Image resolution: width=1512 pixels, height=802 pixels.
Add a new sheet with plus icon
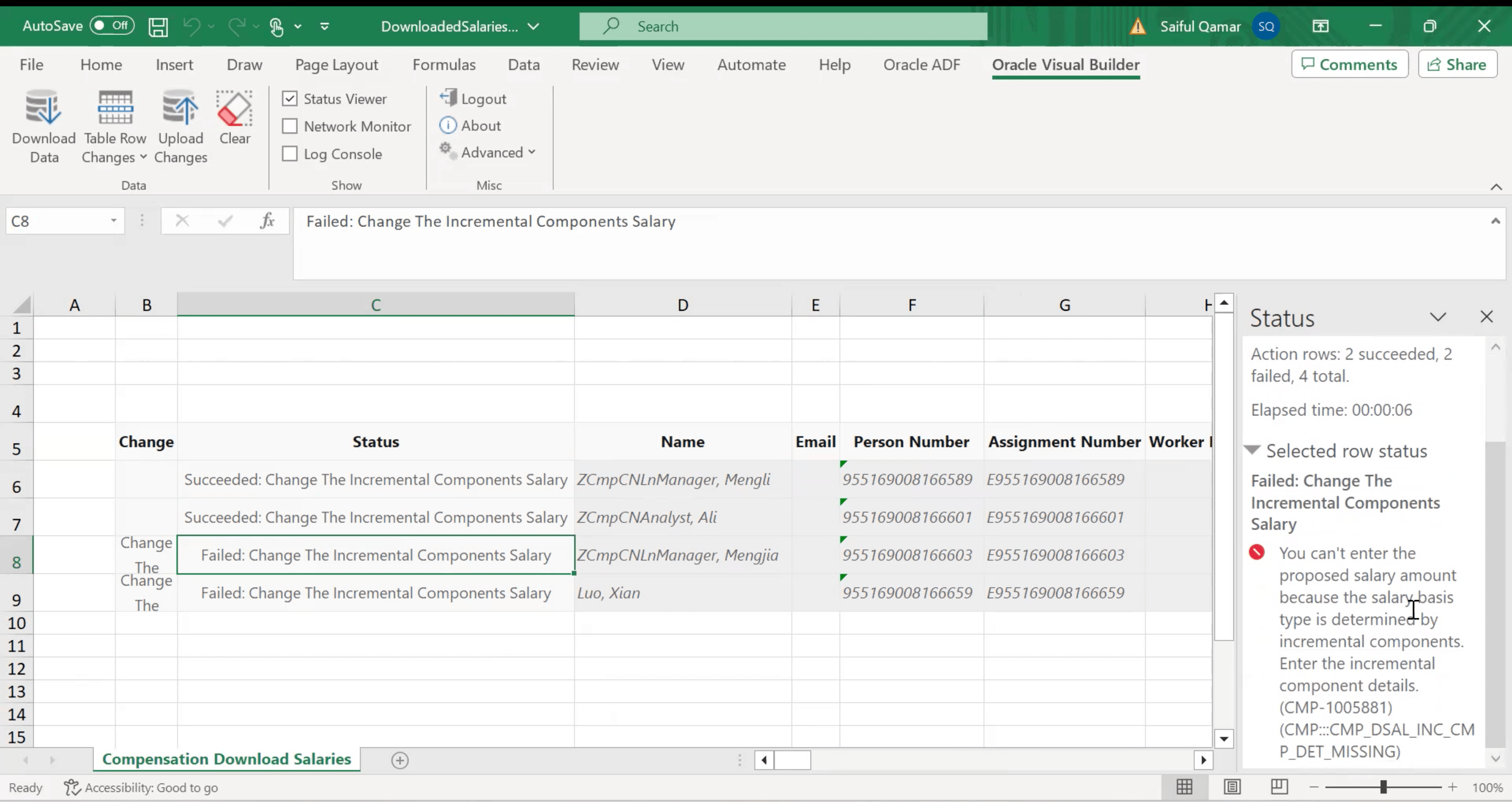400,761
